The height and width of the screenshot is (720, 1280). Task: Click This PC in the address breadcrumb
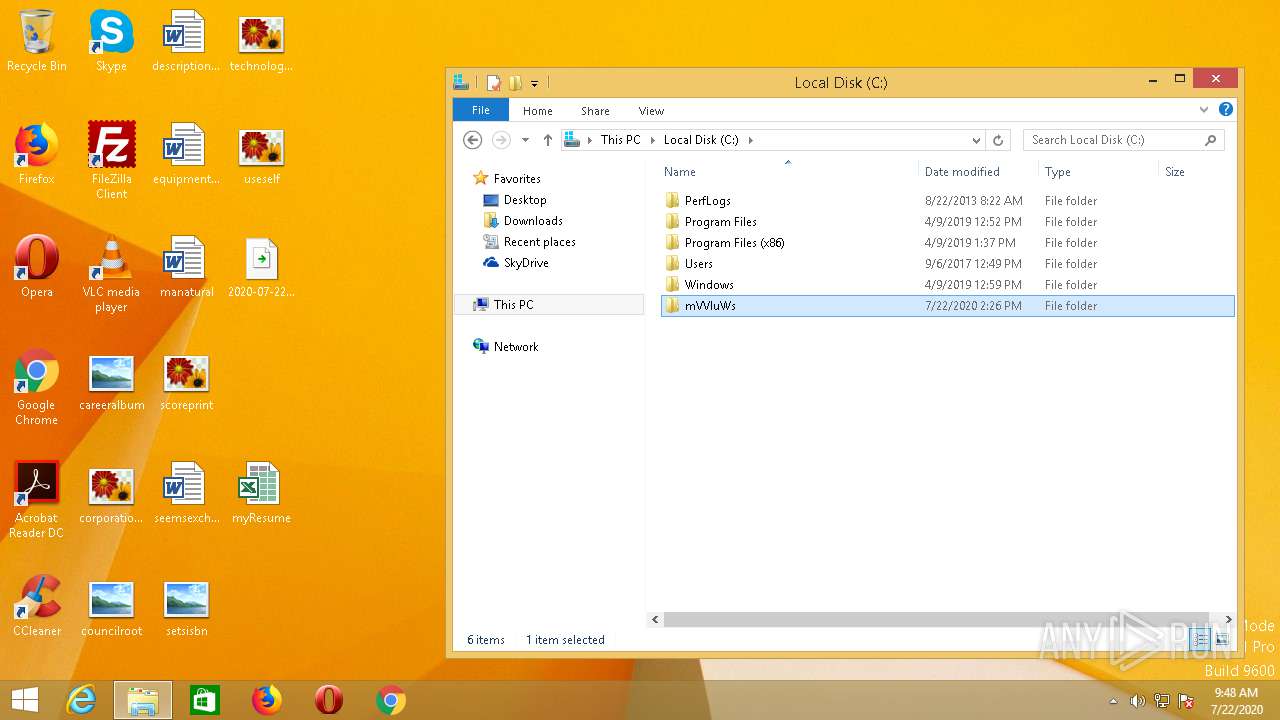[x=620, y=140]
